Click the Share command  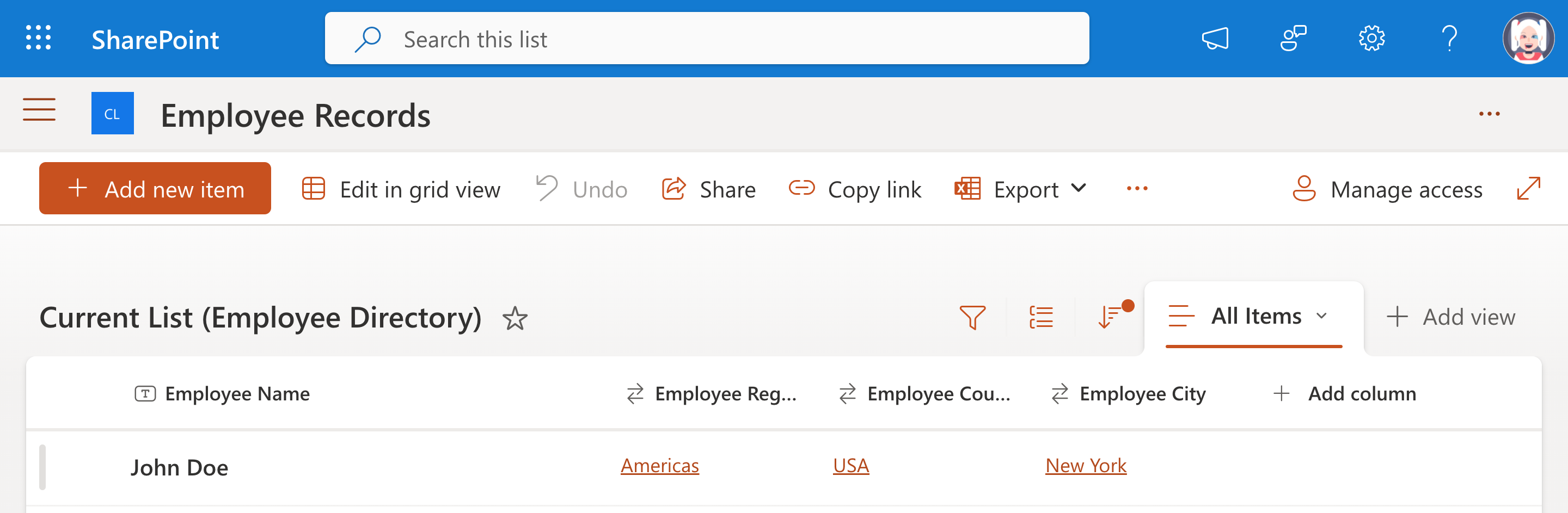point(708,189)
